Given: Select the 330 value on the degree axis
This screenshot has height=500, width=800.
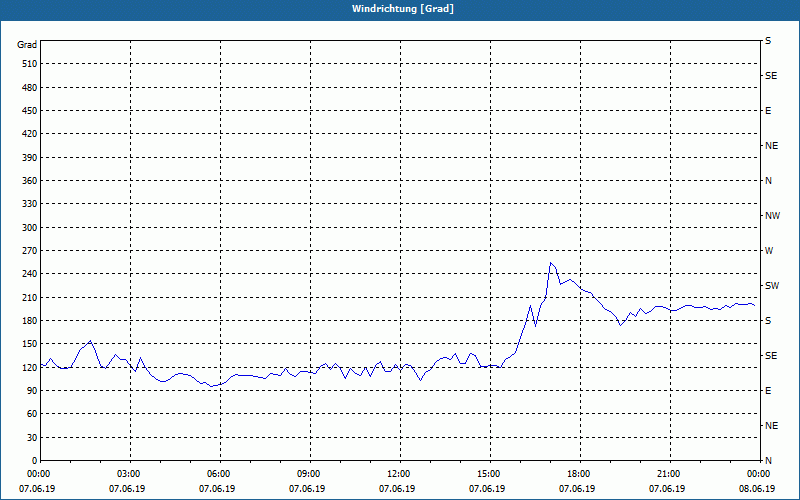Looking at the screenshot, I should (30, 204).
